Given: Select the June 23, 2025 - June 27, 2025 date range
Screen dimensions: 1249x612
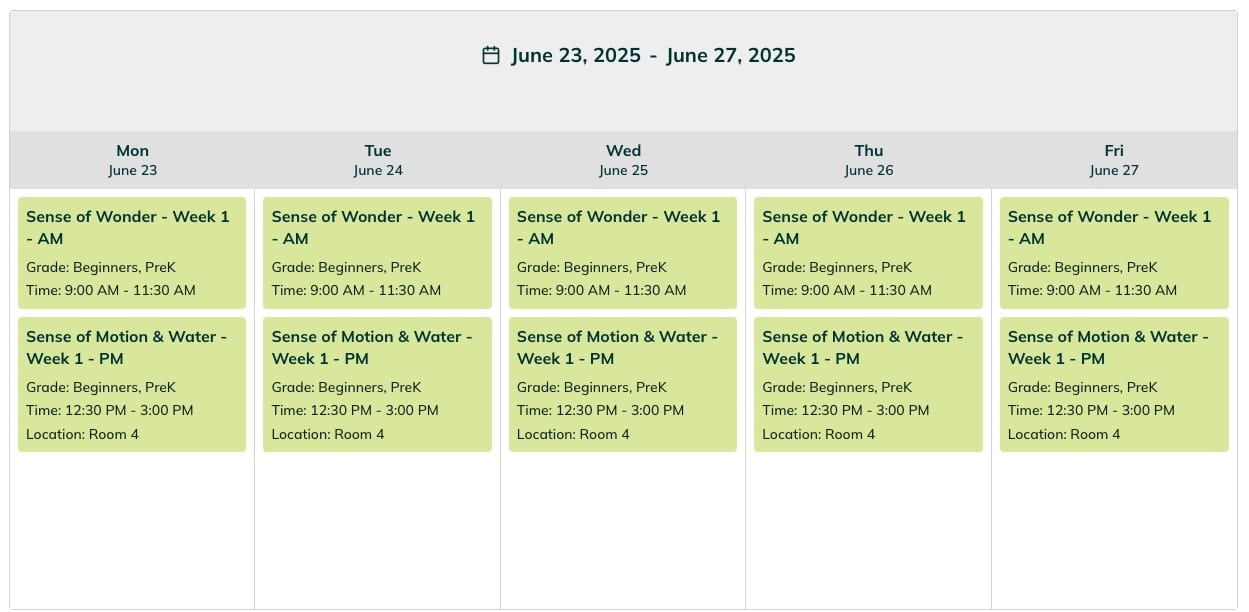Looking at the screenshot, I should click(x=653, y=55).
